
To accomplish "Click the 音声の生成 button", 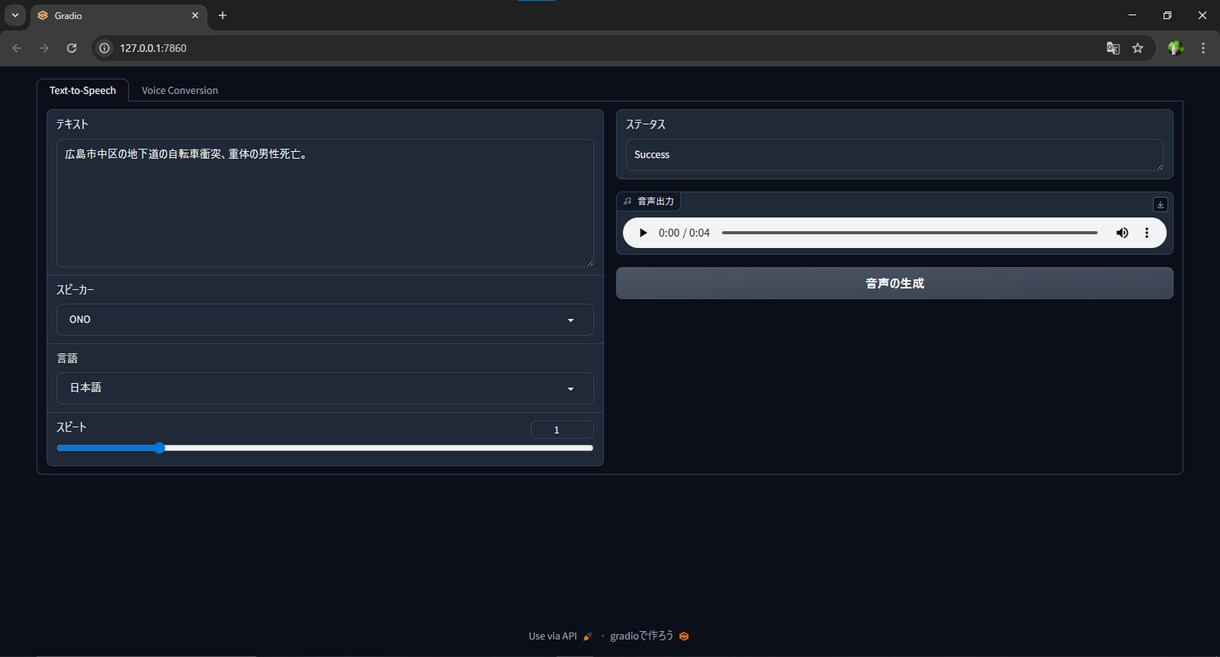I will point(894,283).
